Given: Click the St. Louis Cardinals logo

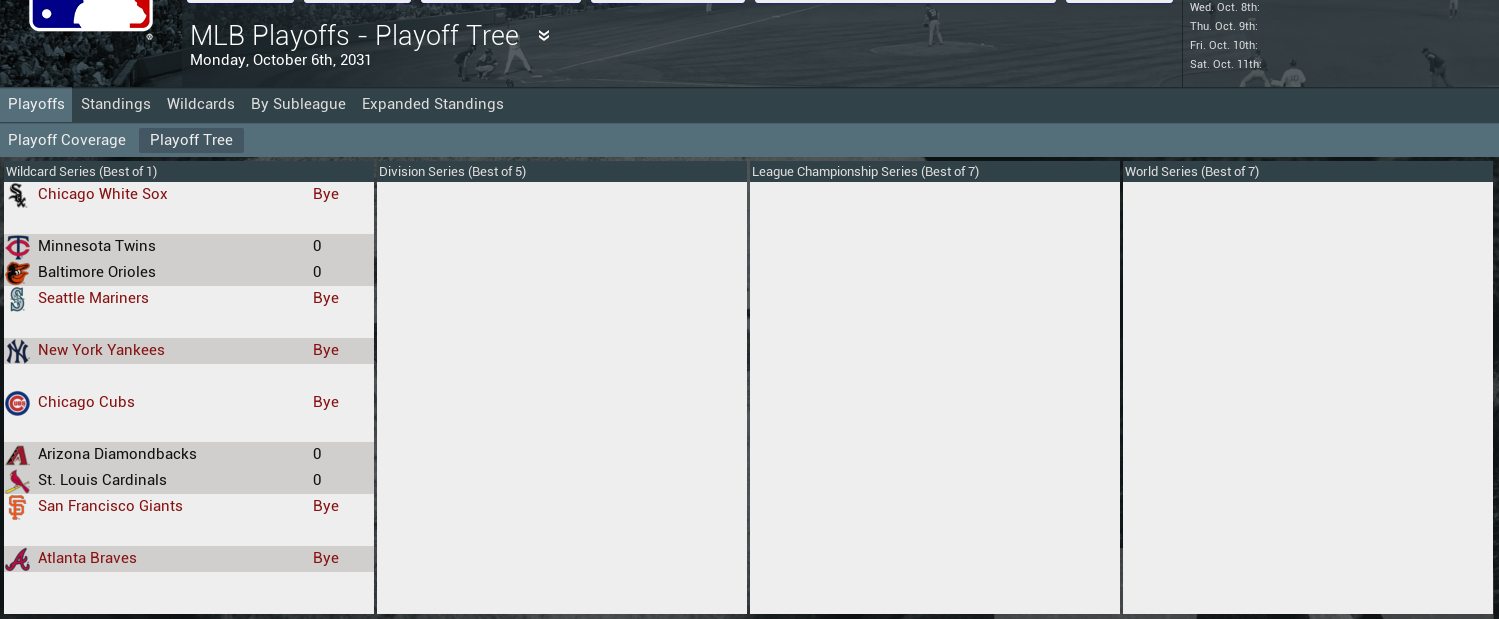Looking at the screenshot, I should [17, 481].
